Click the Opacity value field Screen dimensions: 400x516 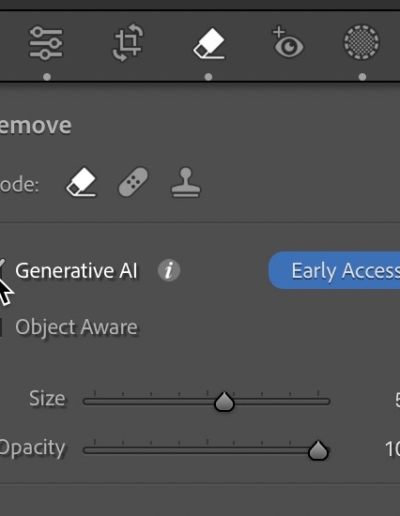[393, 449]
